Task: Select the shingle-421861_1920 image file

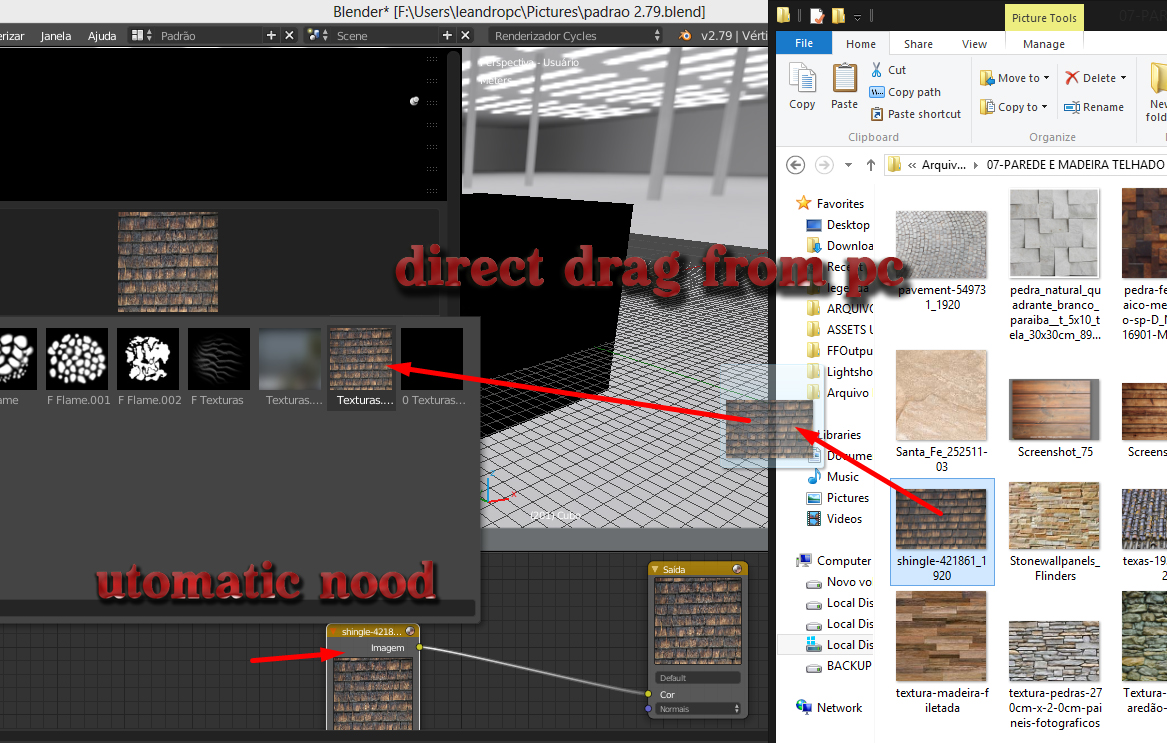Action: click(941, 532)
